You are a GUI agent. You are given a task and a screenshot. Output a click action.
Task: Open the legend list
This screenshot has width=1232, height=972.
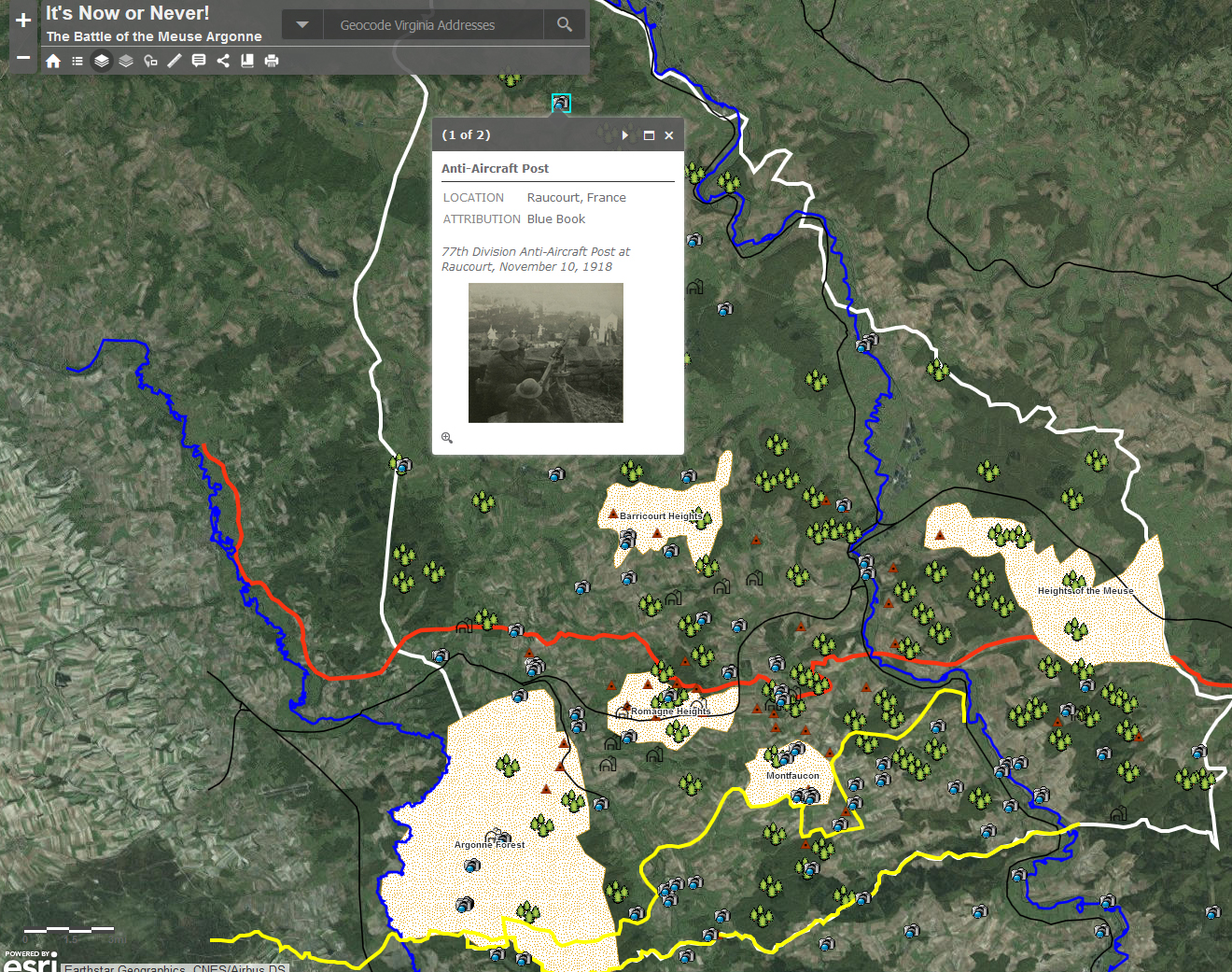(x=77, y=61)
